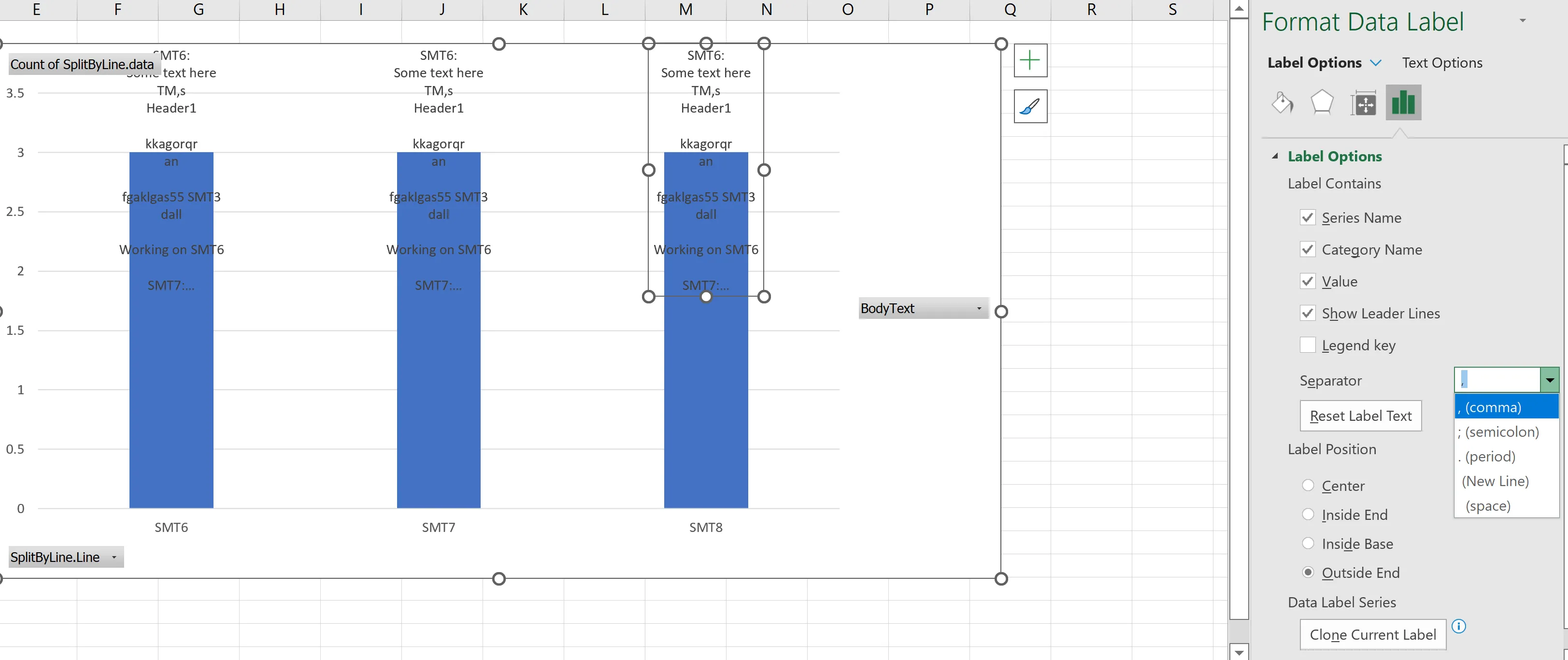Choose (New Line) separator option
This screenshot has width=1568, height=660.
[x=1495, y=481]
